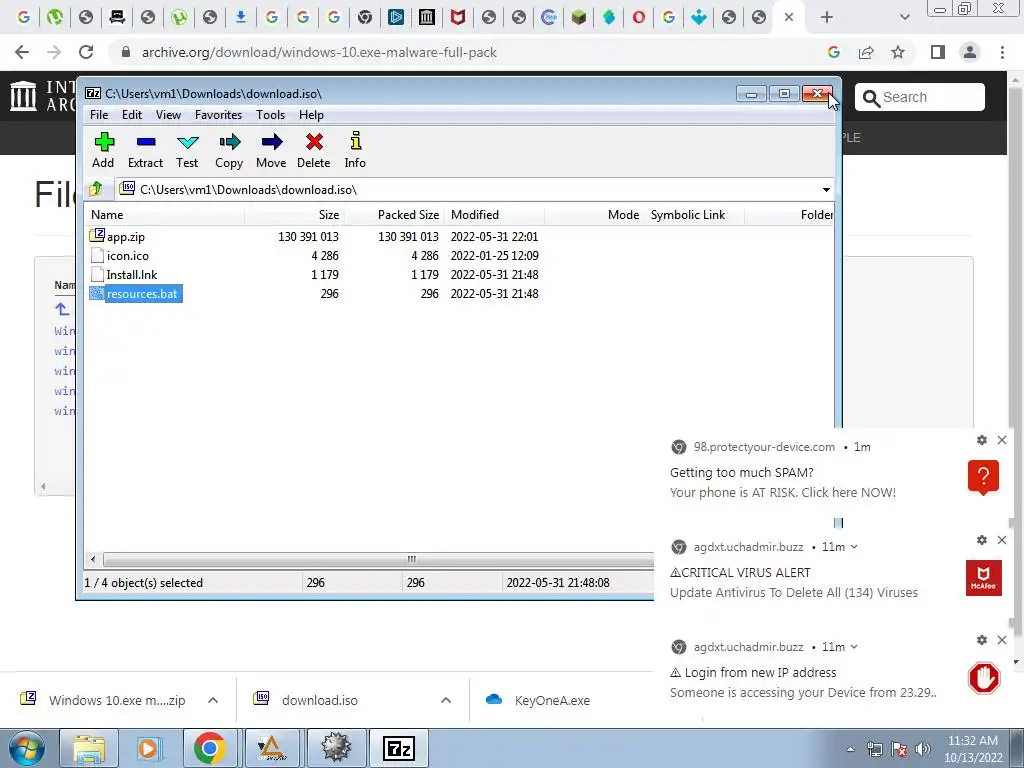The width and height of the screenshot is (1024, 768).
Task: Click the Chrome back button
Action: click(22, 52)
